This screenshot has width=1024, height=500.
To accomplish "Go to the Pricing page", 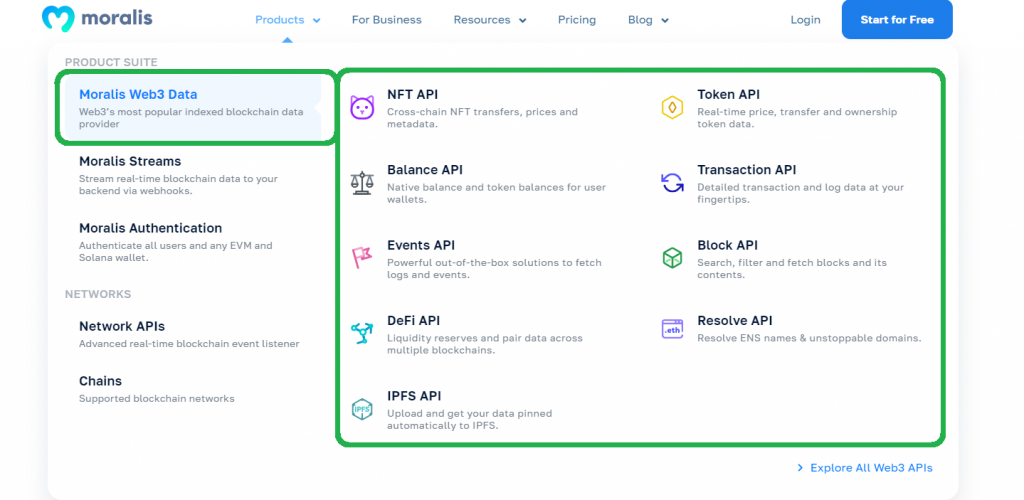I will click(x=577, y=20).
